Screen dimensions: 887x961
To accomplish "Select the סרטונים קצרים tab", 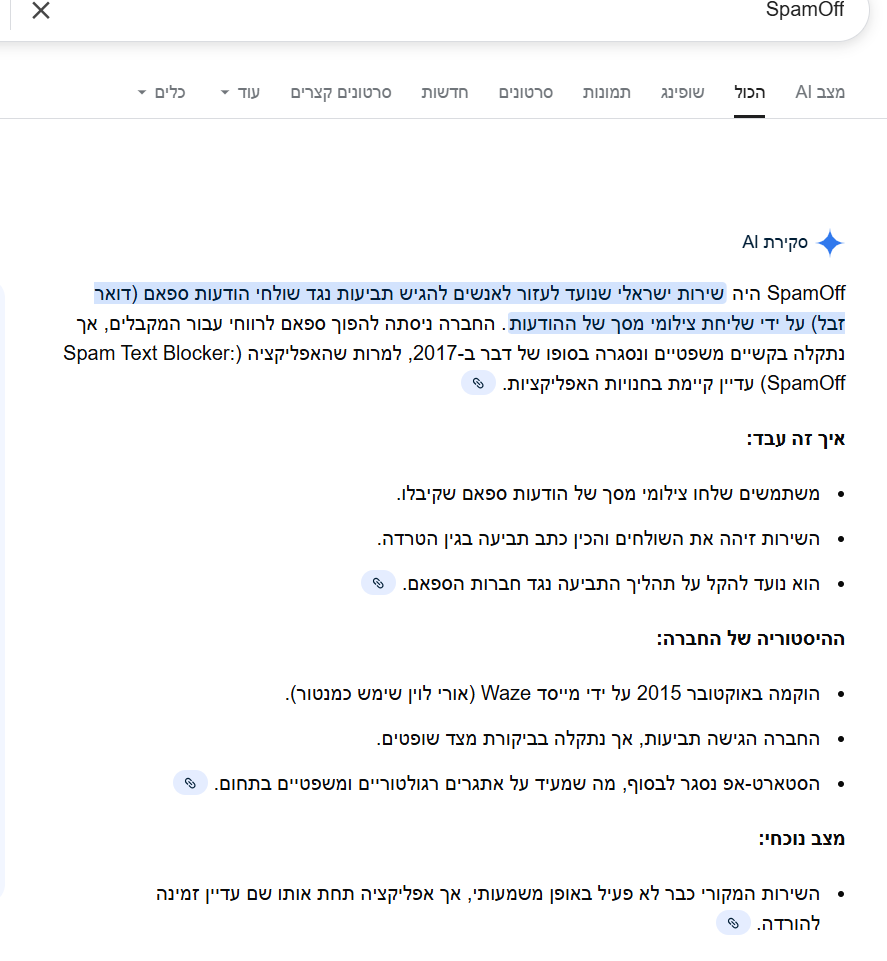I will pos(340,92).
